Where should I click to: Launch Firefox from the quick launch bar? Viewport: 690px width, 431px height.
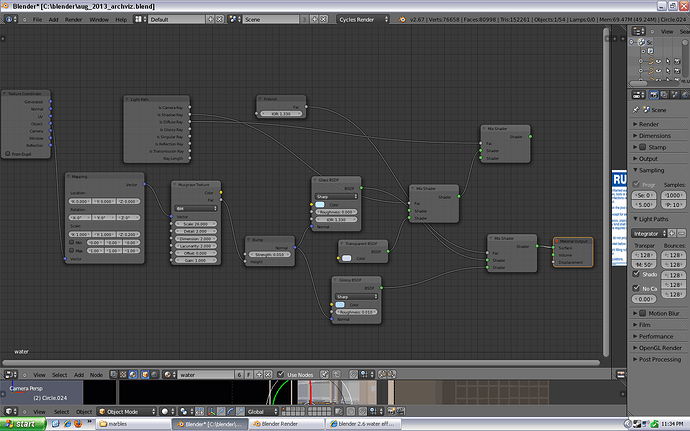click(x=78, y=424)
